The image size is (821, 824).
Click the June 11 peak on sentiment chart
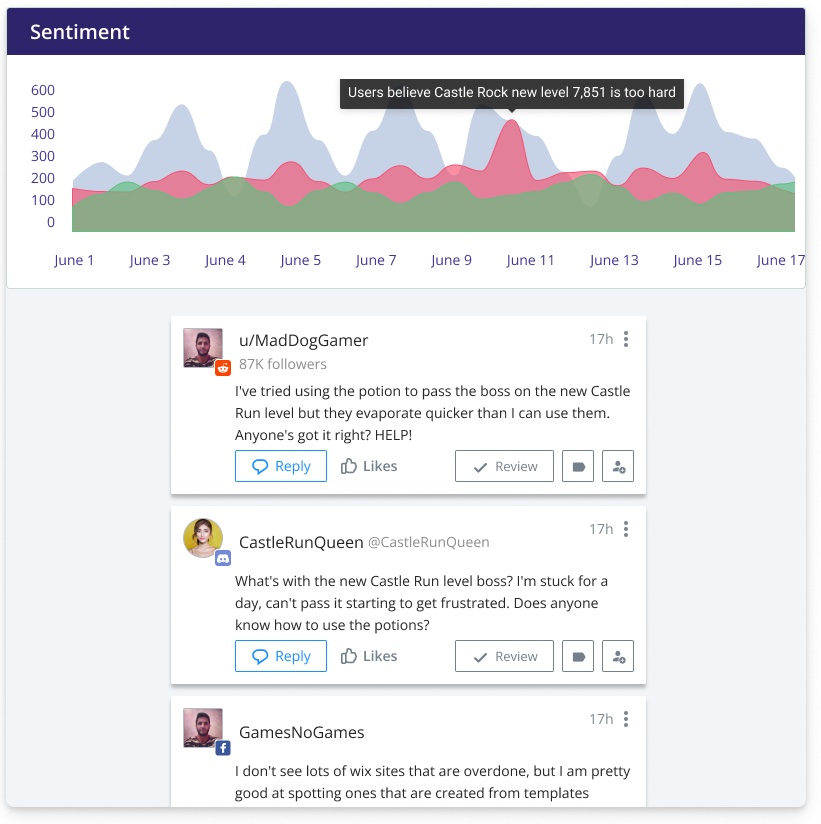(x=512, y=124)
